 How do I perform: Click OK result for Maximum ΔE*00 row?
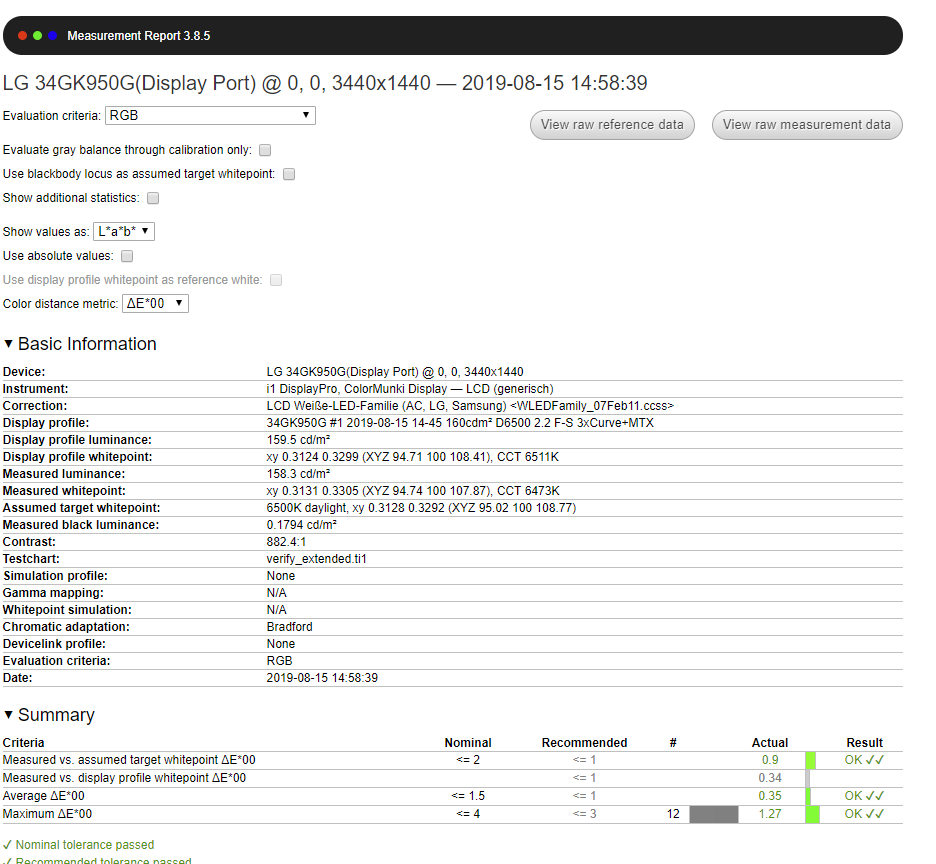[864, 814]
